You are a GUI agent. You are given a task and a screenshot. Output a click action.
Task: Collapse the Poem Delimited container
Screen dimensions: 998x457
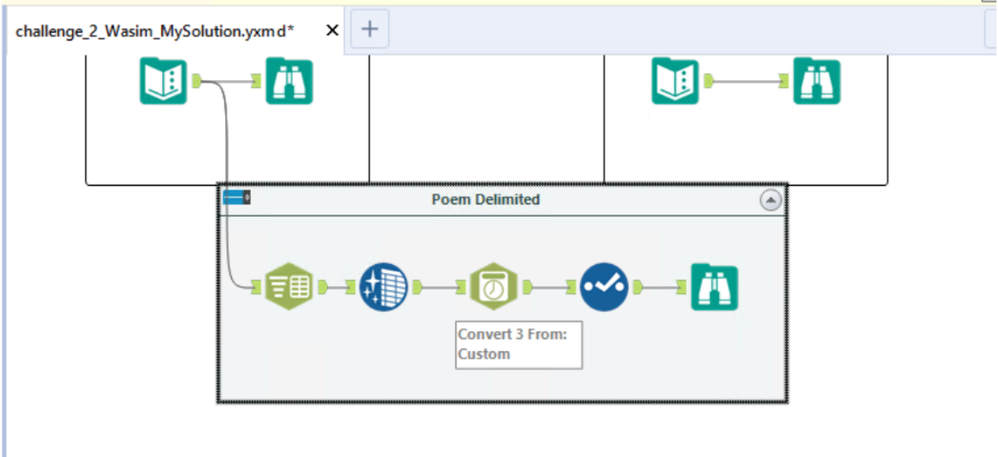(771, 200)
